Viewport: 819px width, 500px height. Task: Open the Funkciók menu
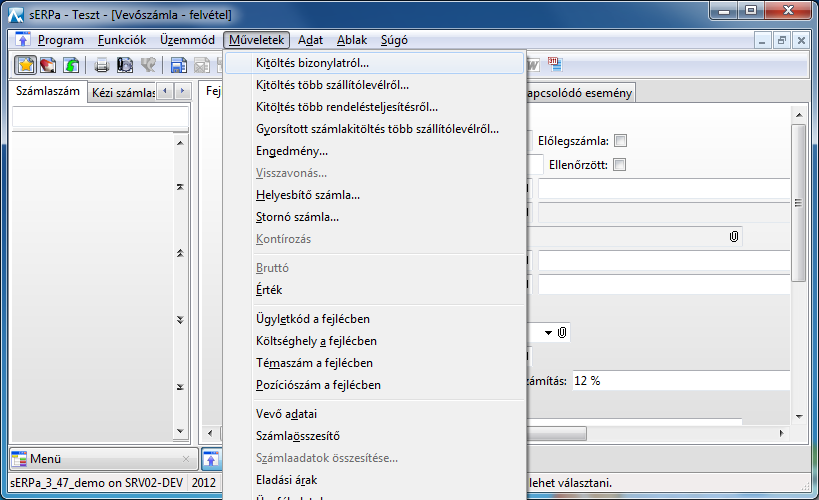pyautogui.click(x=122, y=40)
